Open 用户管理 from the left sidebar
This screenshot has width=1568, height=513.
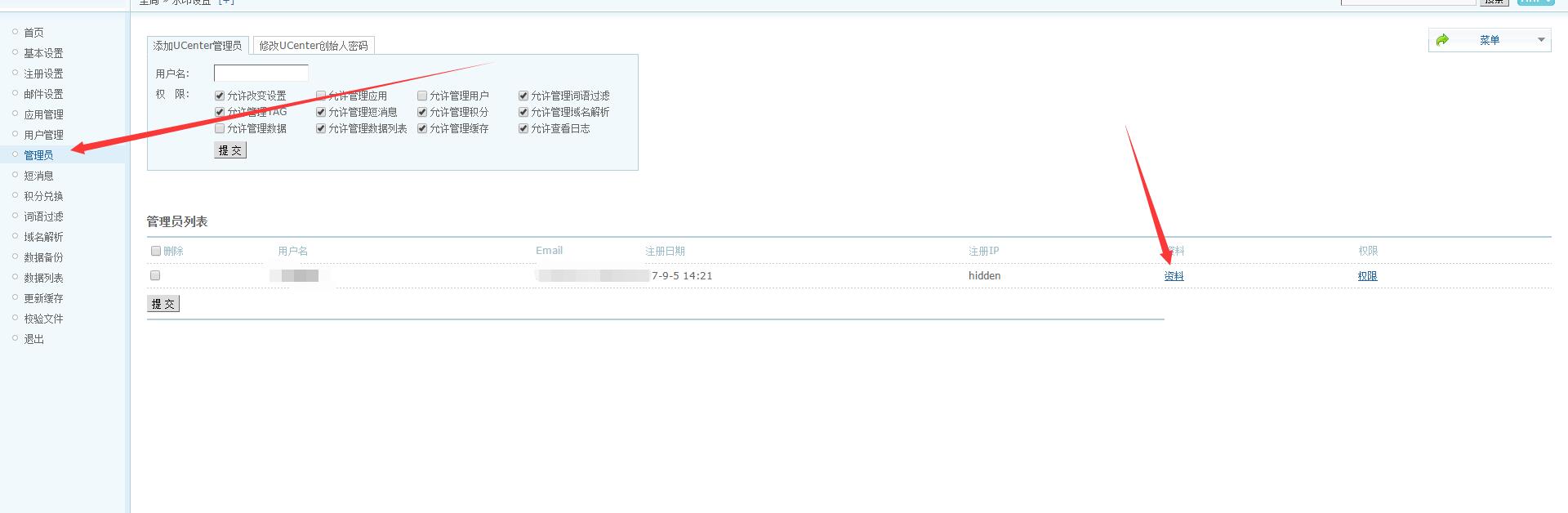pos(43,135)
